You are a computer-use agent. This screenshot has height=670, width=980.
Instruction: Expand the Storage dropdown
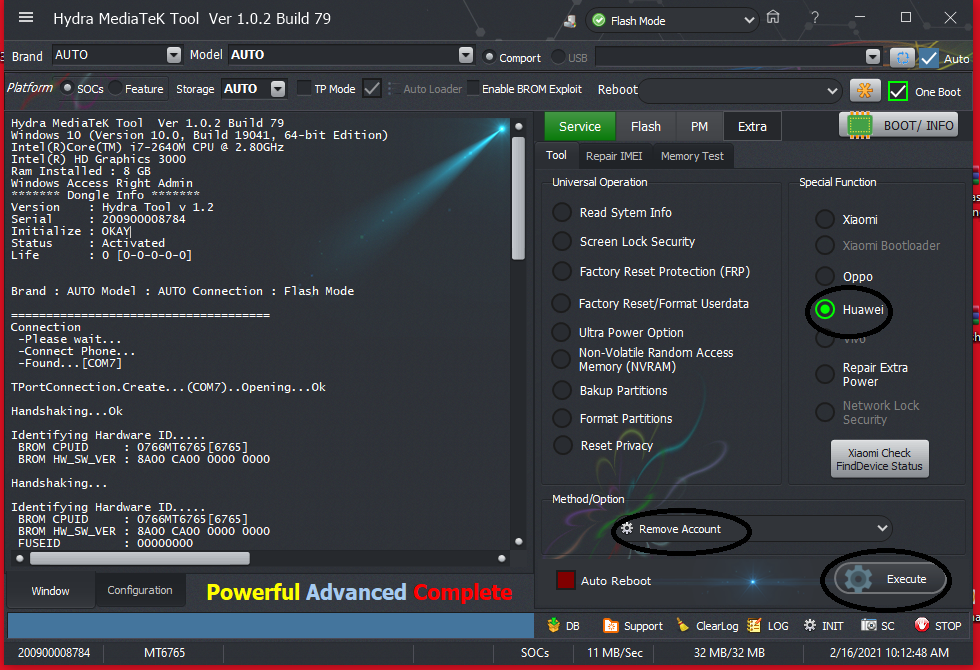[278, 89]
